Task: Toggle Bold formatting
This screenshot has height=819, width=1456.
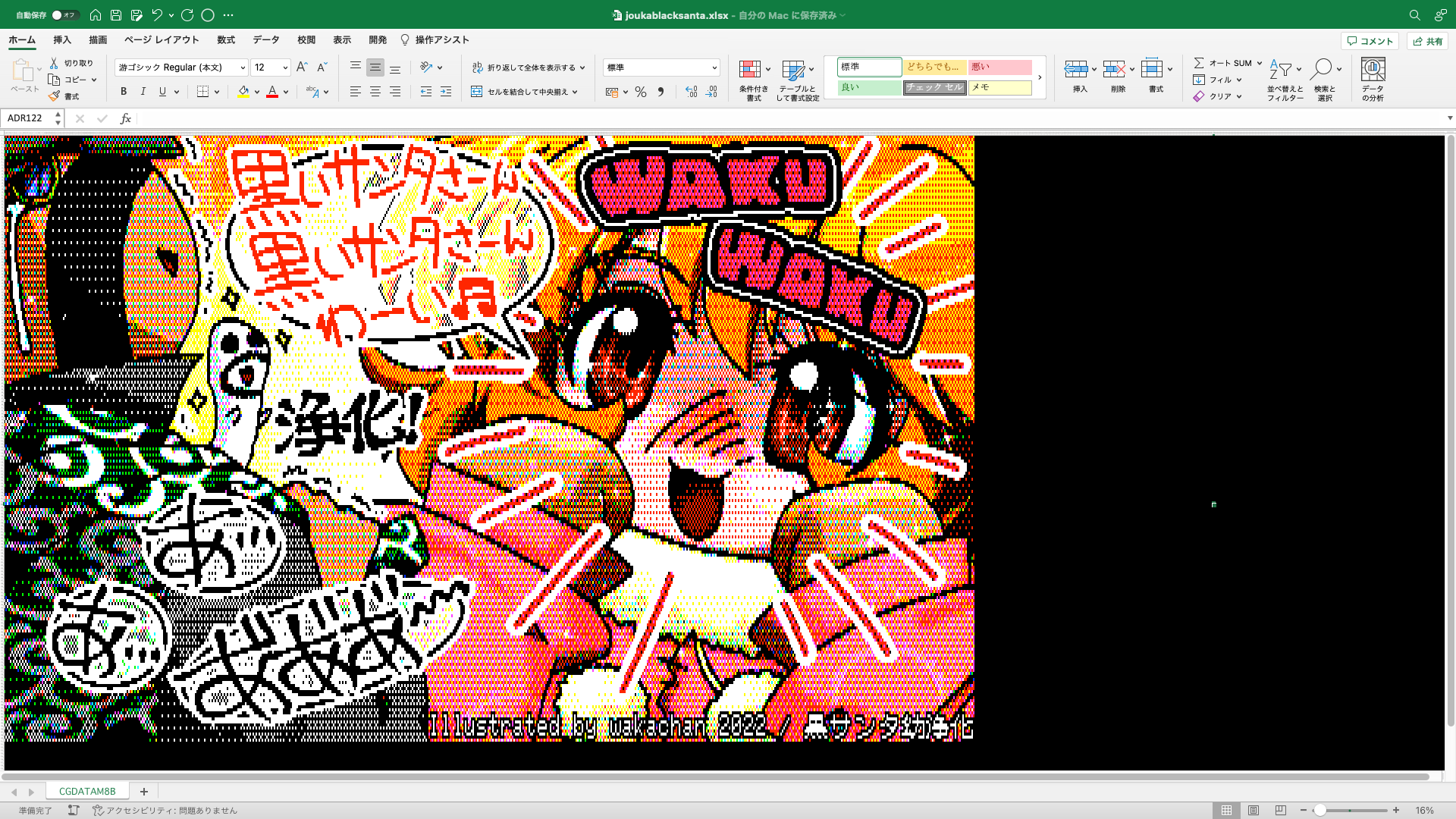Action: click(x=124, y=92)
